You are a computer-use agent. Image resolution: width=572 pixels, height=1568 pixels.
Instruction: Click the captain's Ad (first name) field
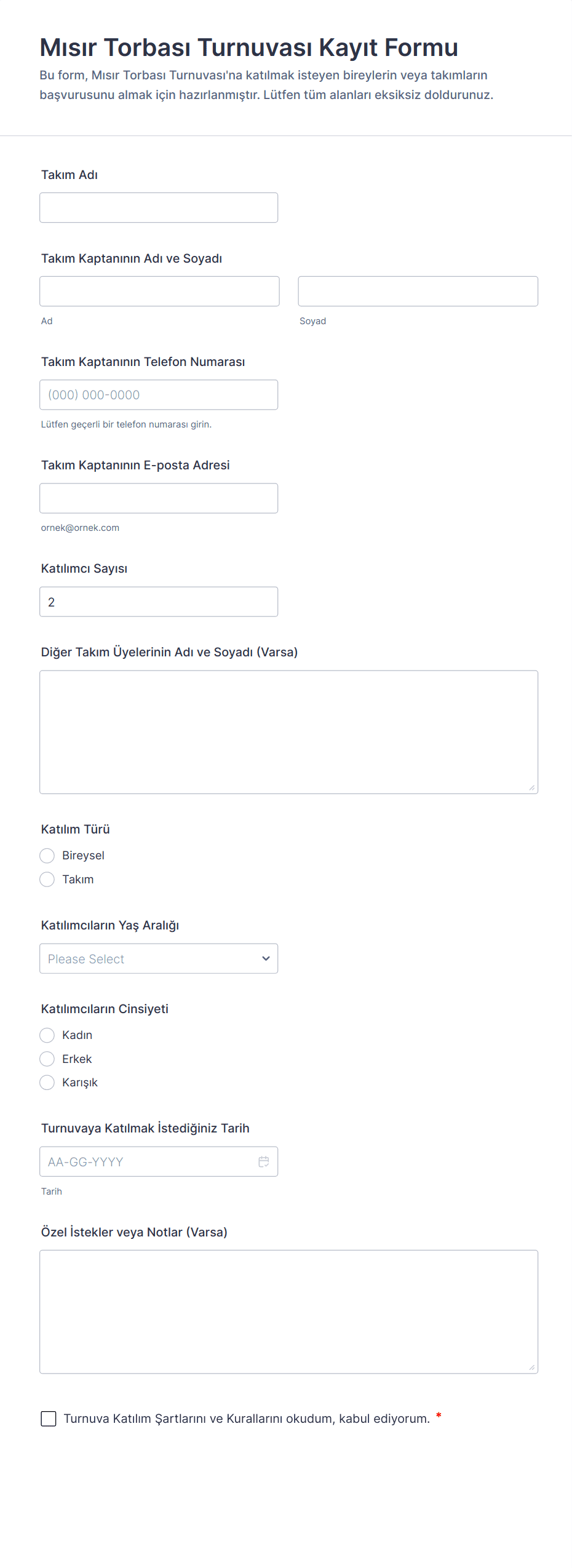159,292
